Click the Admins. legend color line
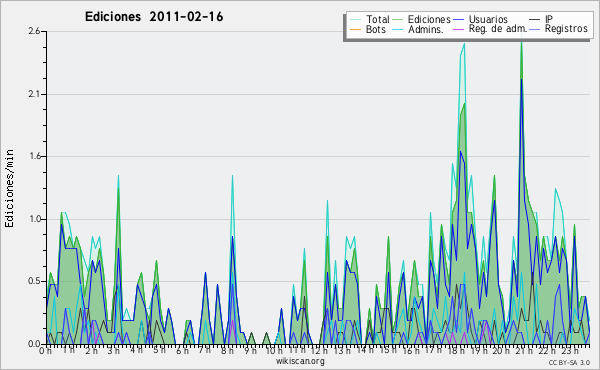Image resolution: width=600 pixels, height=370 pixels. [398, 29]
